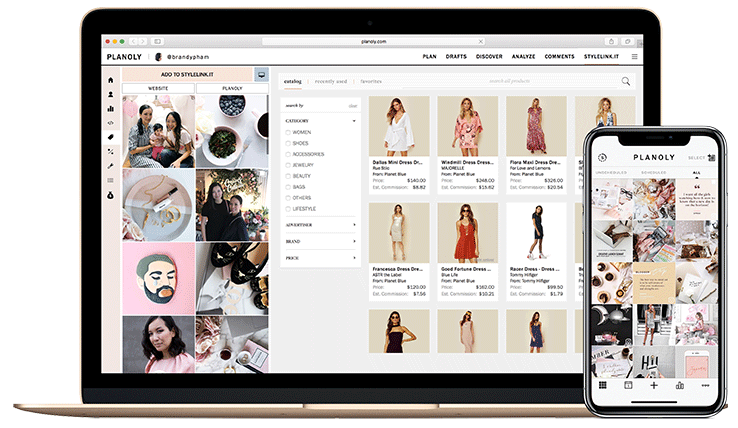The width and height of the screenshot is (738, 428).
Task: Select the BAGS category radio
Action: pos(288,187)
